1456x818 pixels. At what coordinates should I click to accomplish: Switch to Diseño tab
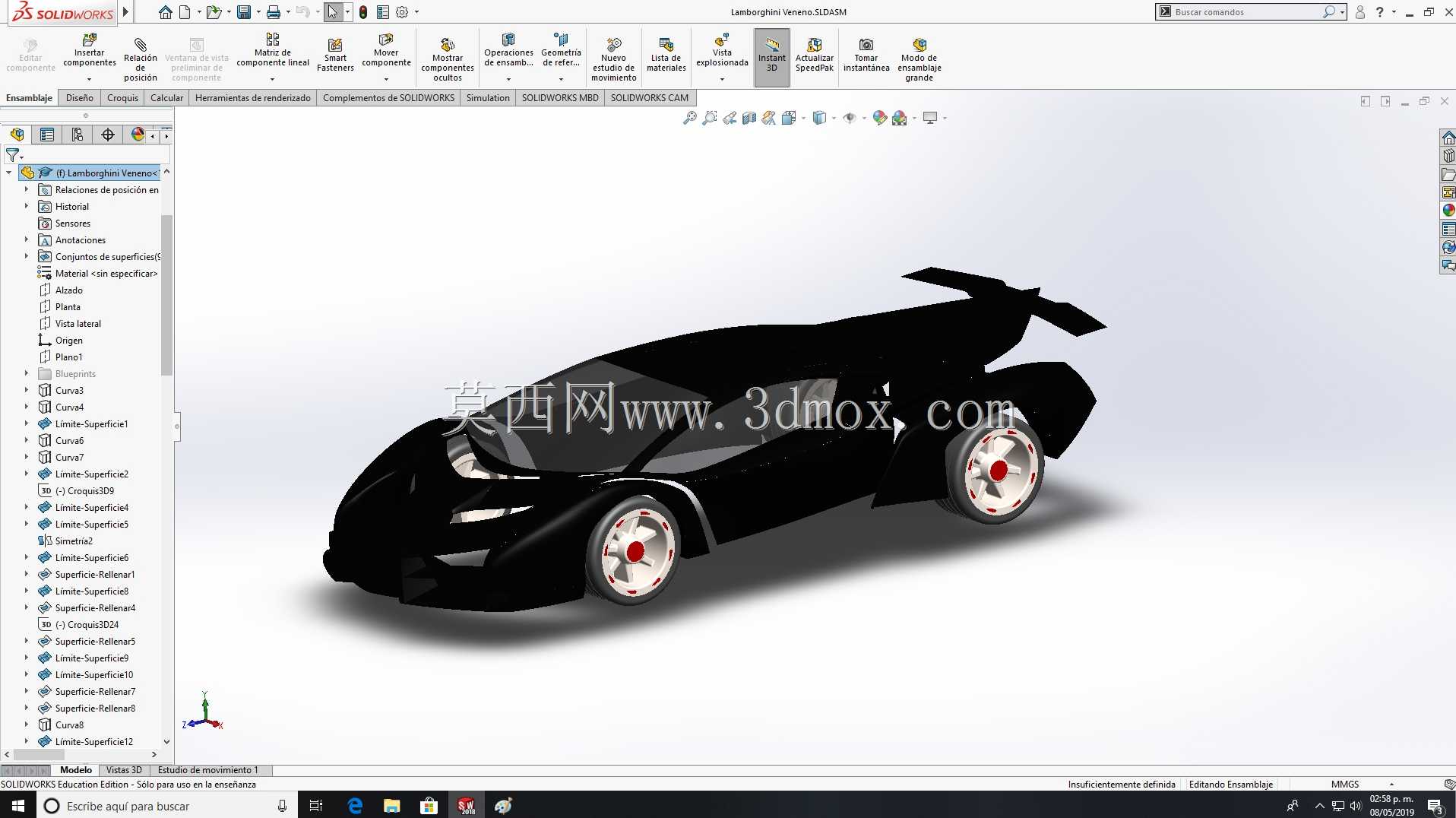[80, 97]
